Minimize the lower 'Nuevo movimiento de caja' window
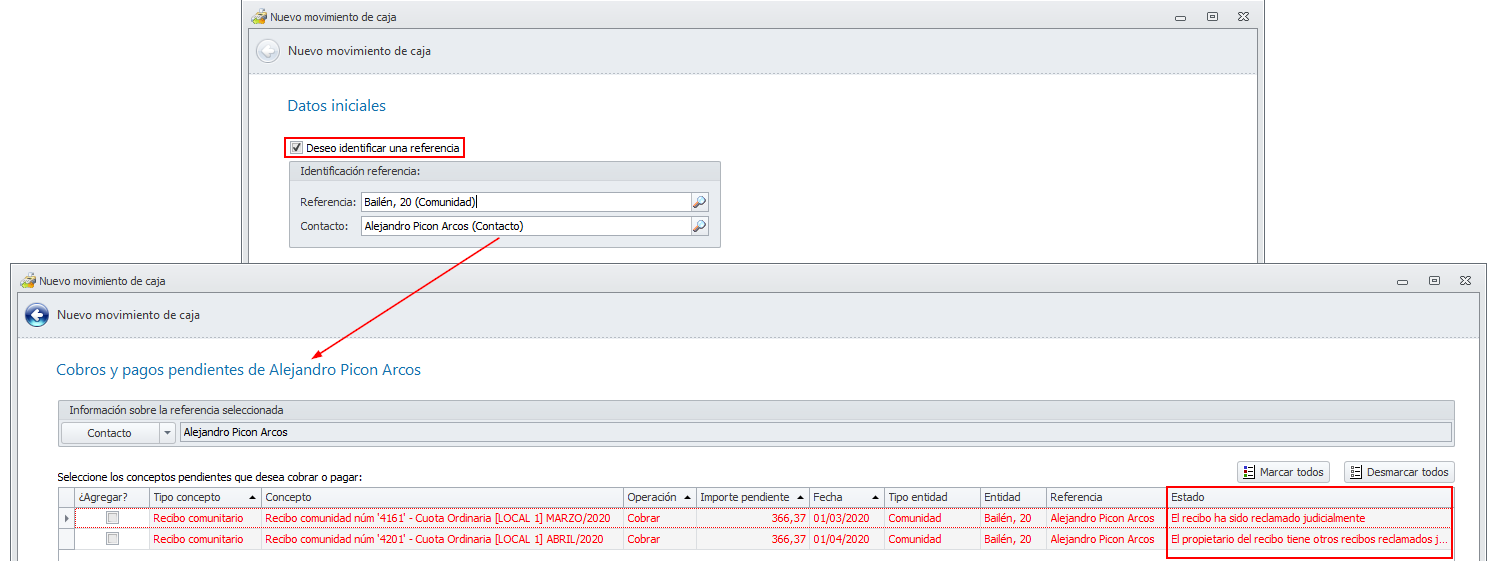1488x561 pixels. click(1403, 281)
